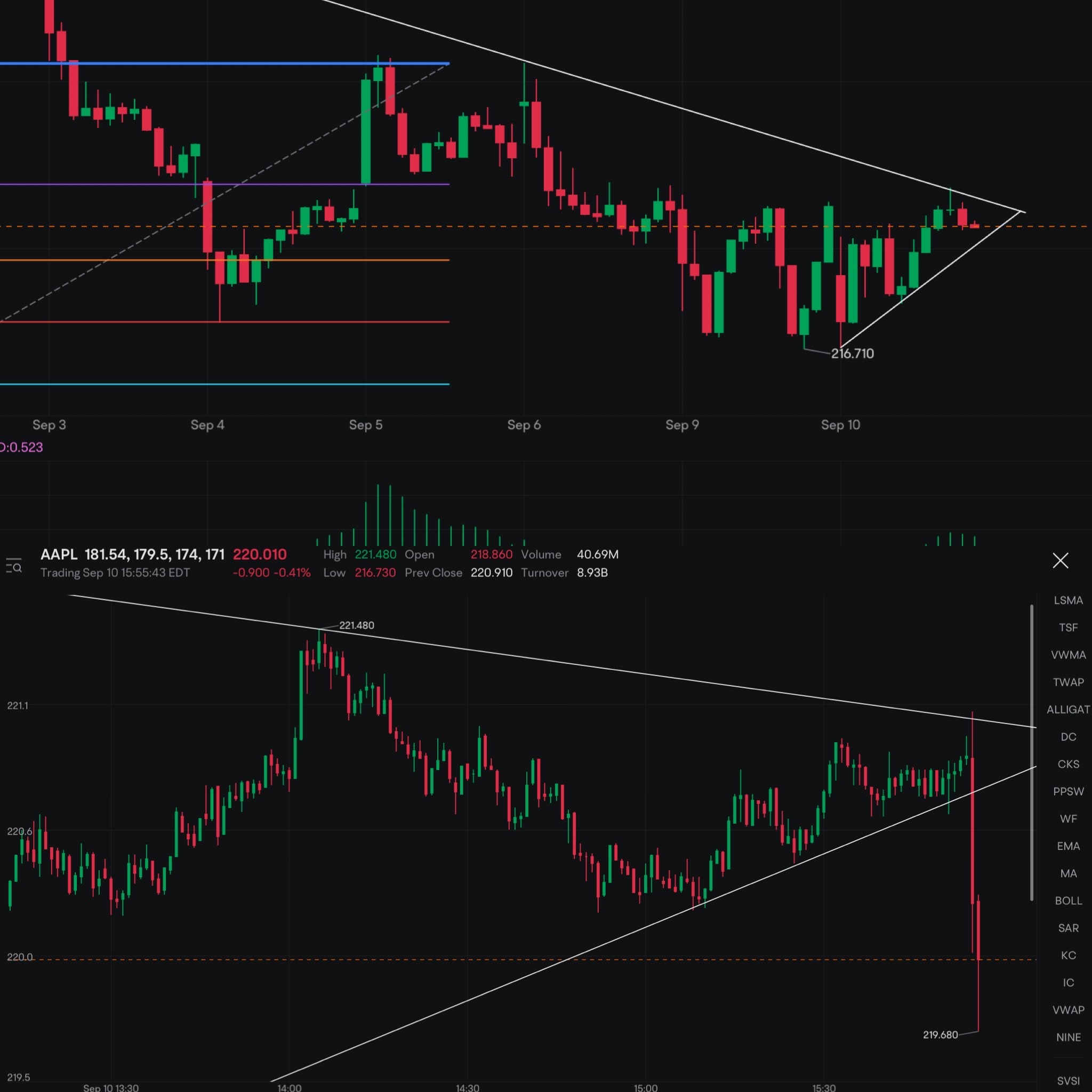The width and height of the screenshot is (1092, 1092).
Task: Apply the VWAP indicator
Action: pyautogui.click(x=1067, y=1010)
